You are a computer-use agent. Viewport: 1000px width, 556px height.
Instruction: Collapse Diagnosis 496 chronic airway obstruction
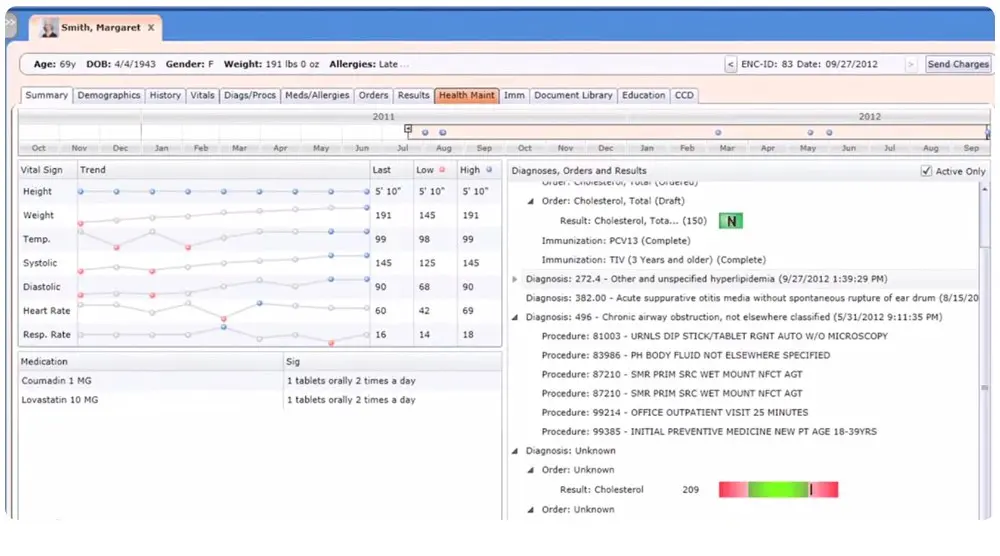[516, 317]
